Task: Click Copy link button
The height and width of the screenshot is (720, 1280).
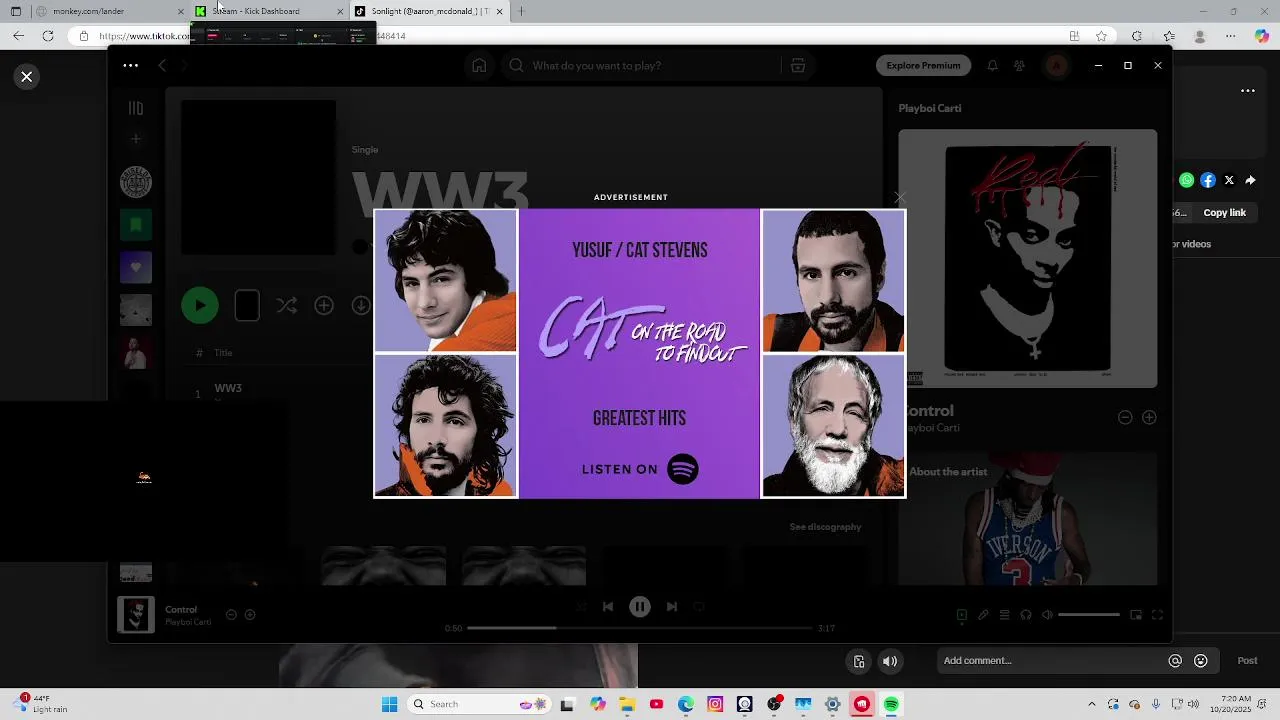Action: (x=1224, y=212)
